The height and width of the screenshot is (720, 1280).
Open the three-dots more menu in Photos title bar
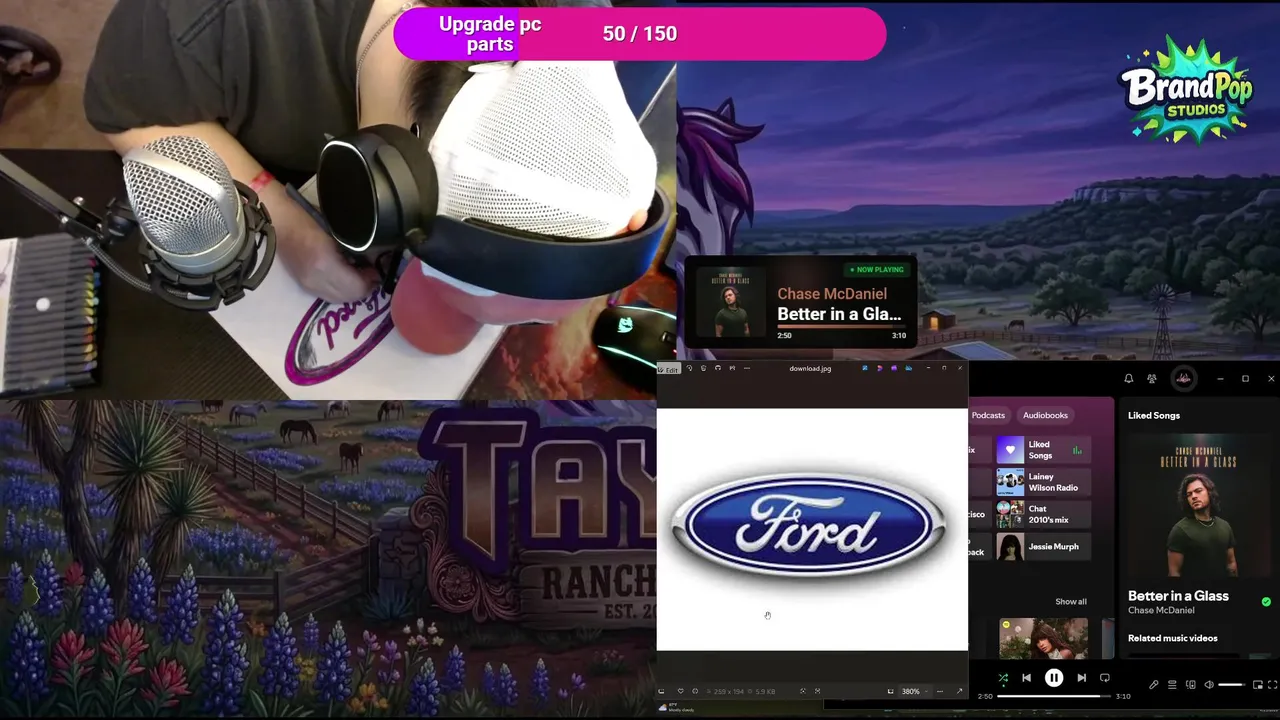tap(746, 368)
